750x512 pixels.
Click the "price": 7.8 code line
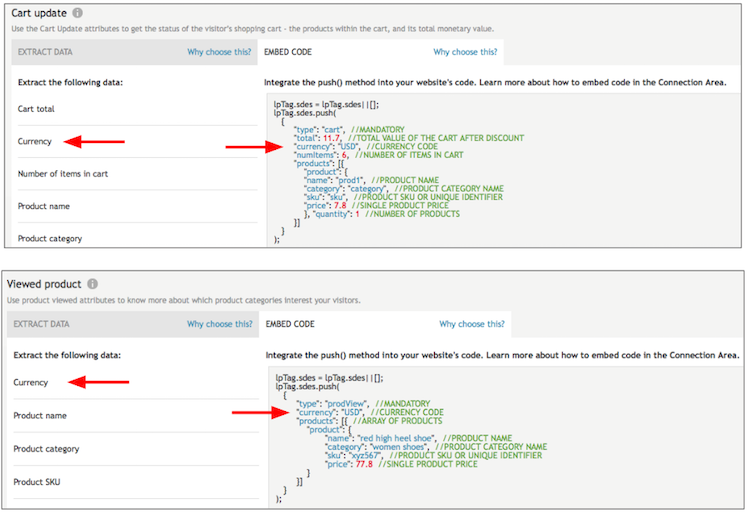pyautogui.click(x=376, y=205)
